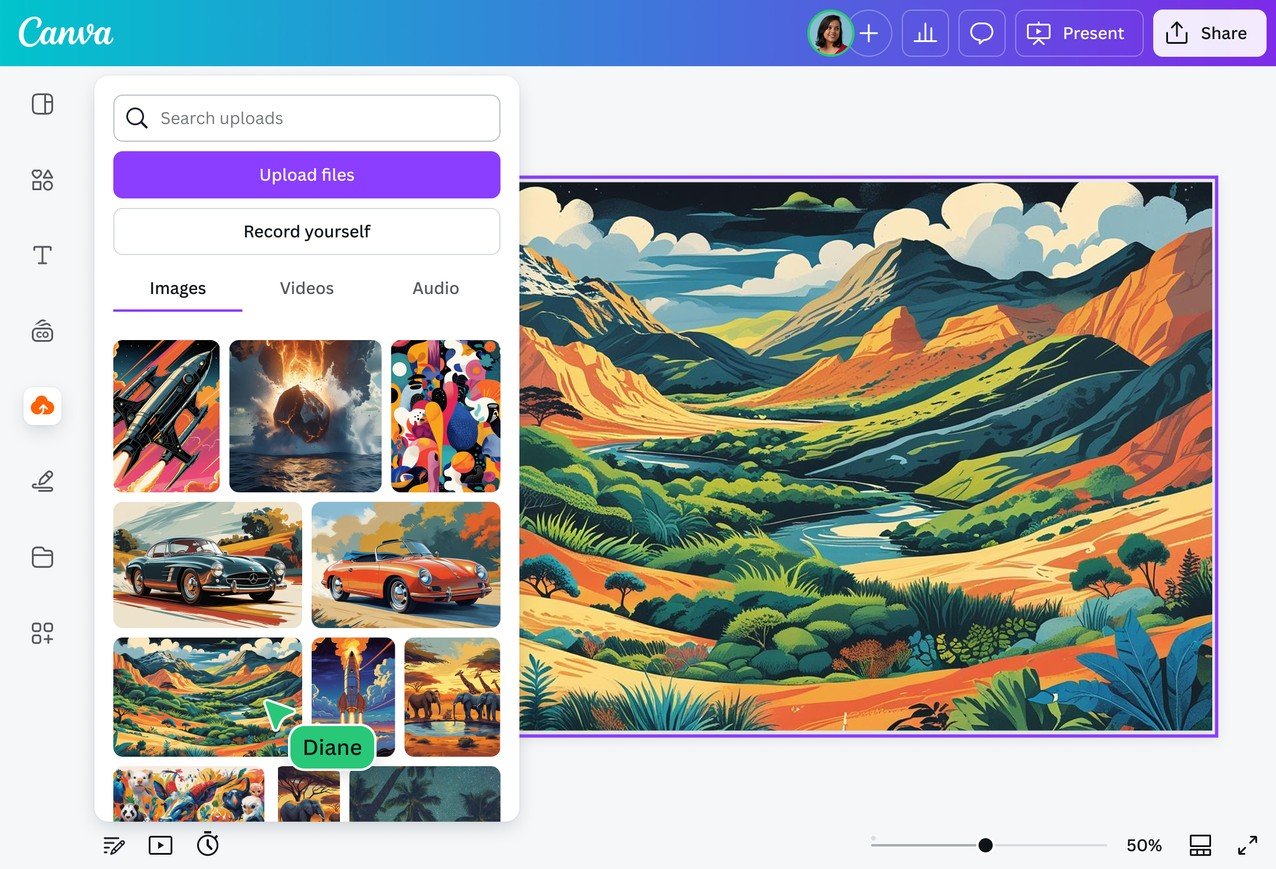Open the Elements shapes panel
The image size is (1276, 869).
pyautogui.click(x=42, y=180)
